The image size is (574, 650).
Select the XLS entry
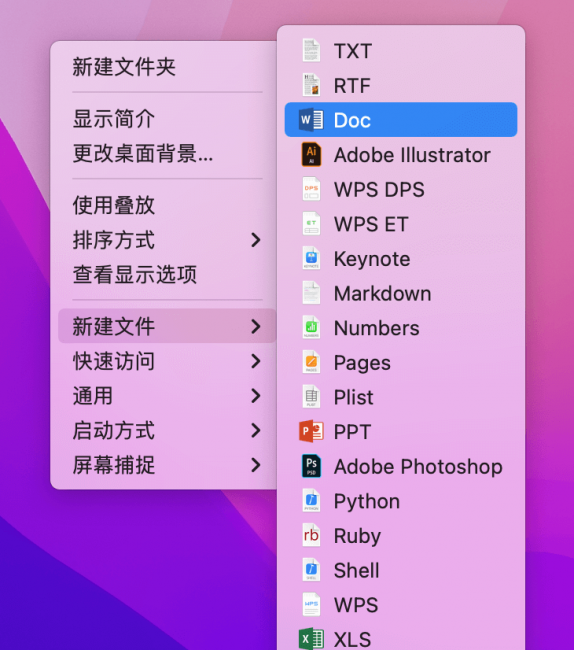(x=401, y=639)
